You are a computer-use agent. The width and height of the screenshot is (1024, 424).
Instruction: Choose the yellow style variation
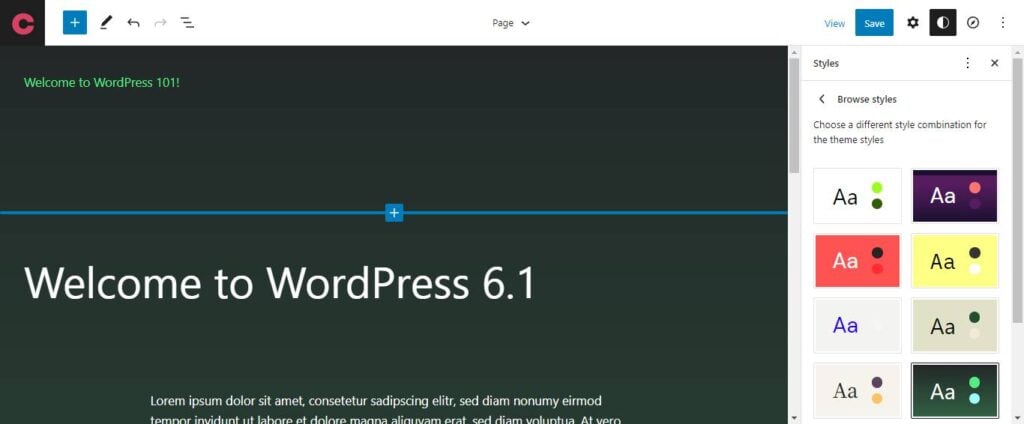[x=955, y=261]
